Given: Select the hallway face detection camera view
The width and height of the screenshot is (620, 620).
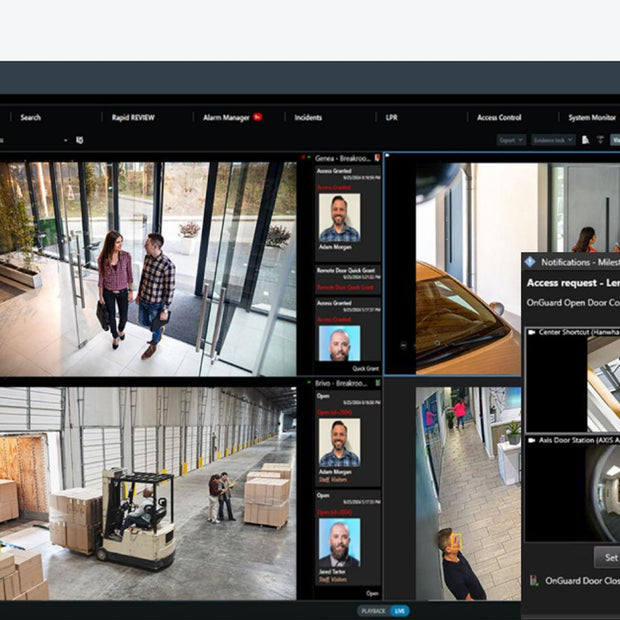Looking at the screenshot, I should coord(468,493).
